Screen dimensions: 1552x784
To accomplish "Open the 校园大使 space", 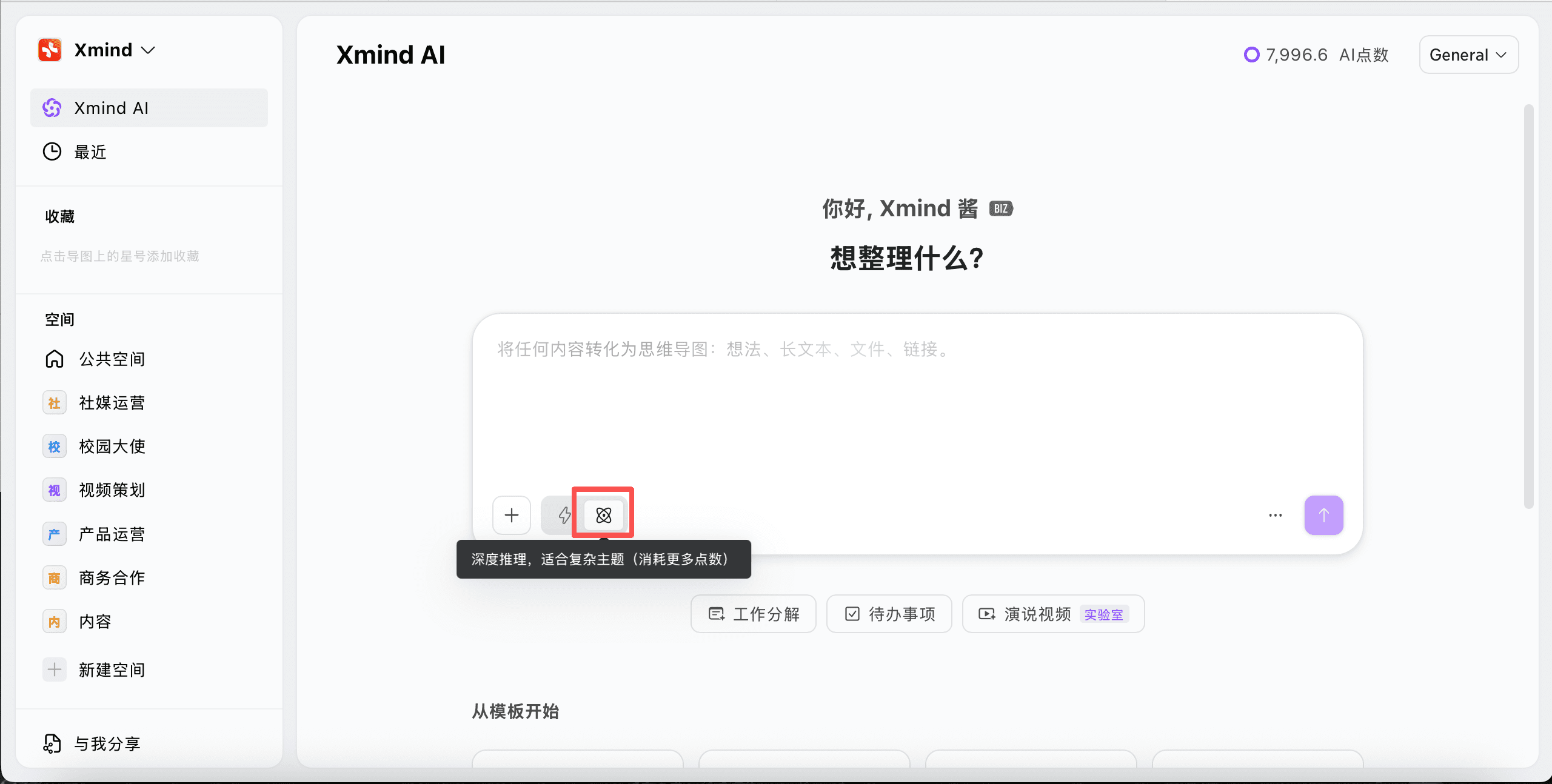I will point(149,447).
